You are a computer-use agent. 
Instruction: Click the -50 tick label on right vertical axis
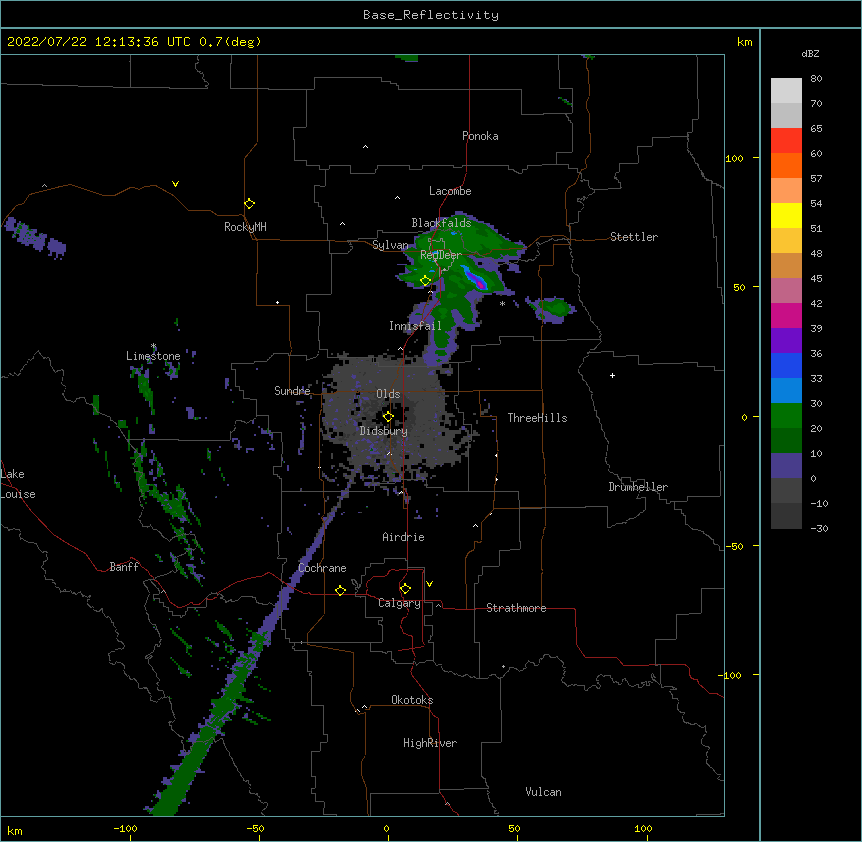tap(734, 546)
